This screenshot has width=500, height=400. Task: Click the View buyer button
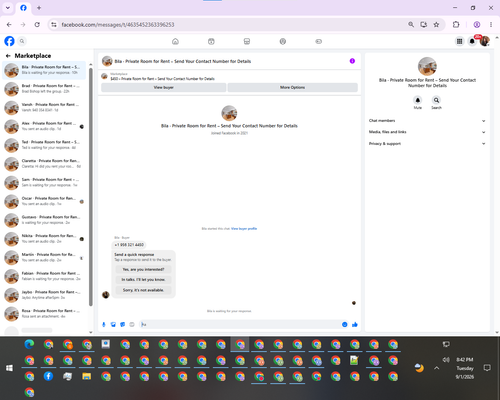click(164, 87)
